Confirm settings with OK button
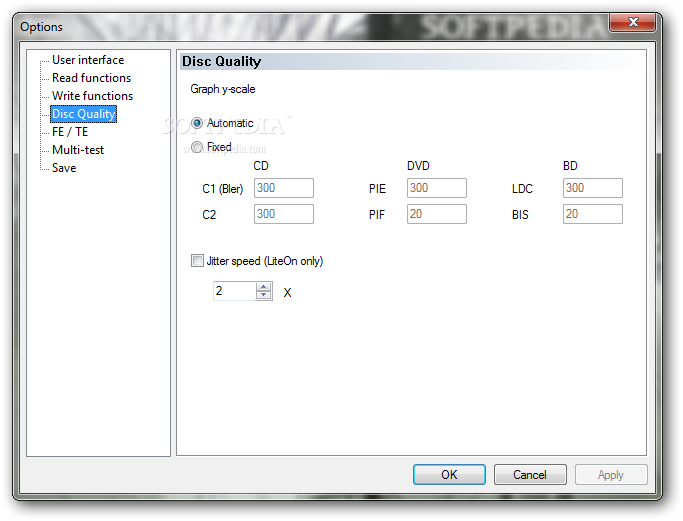This screenshot has width=683, height=521. tap(449, 474)
